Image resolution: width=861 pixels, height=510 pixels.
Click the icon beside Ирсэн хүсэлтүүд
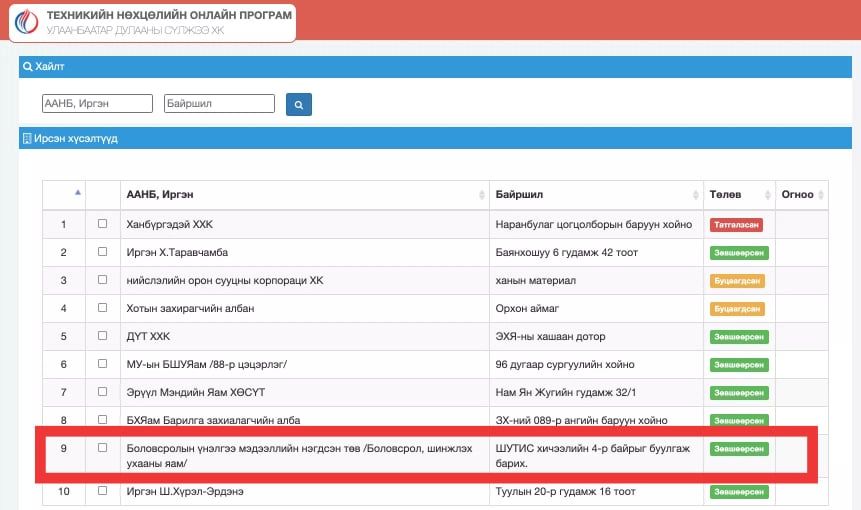[x=28, y=138]
